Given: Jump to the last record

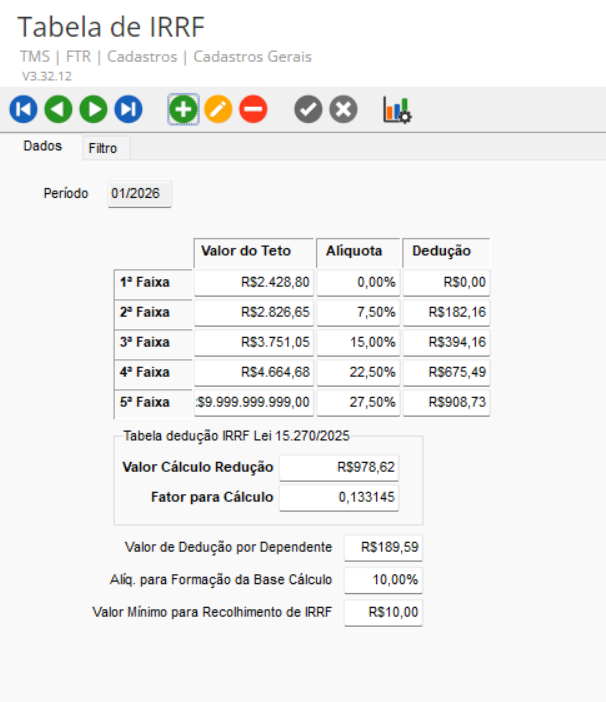Looking at the screenshot, I should [x=129, y=110].
